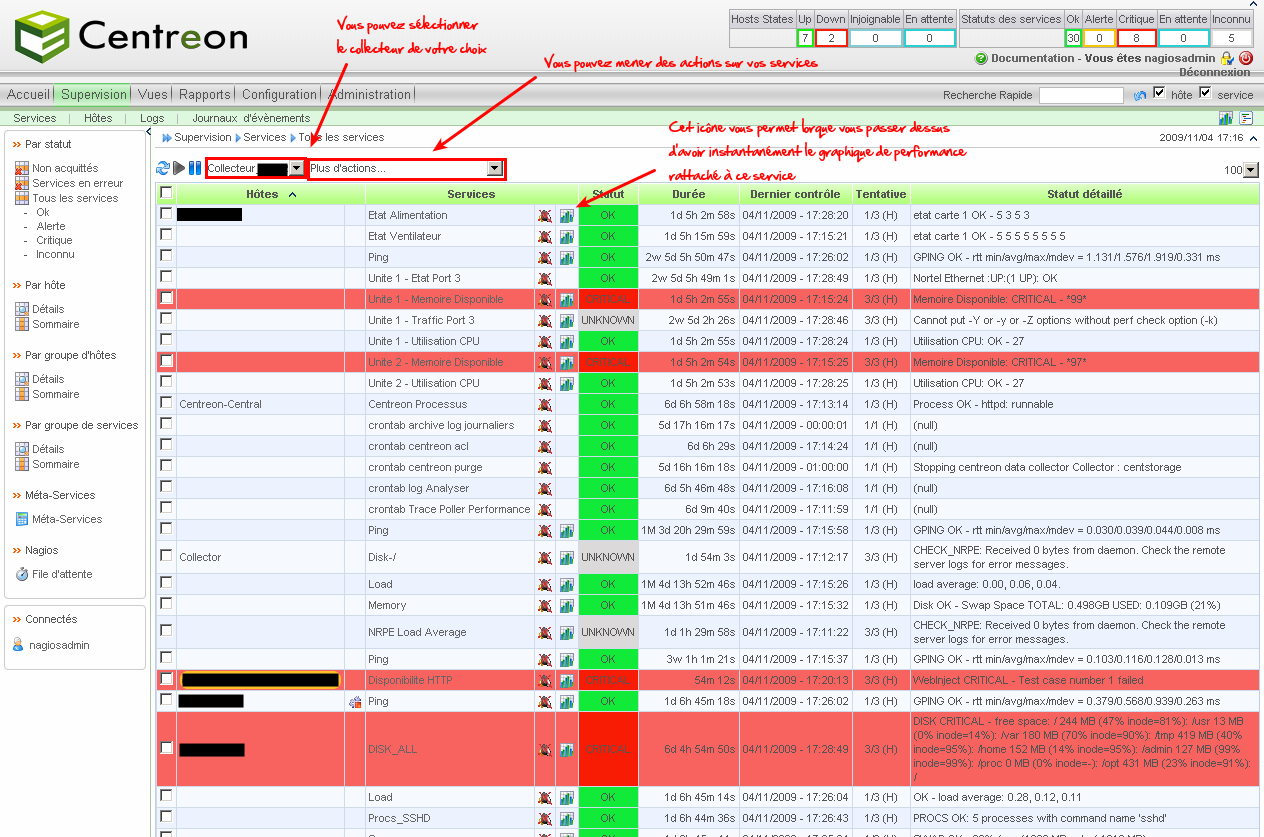The width and height of the screenshot is (1264, 837).
Task: Open the 100 results-per-page dropdown
Action: [1250, 170]
